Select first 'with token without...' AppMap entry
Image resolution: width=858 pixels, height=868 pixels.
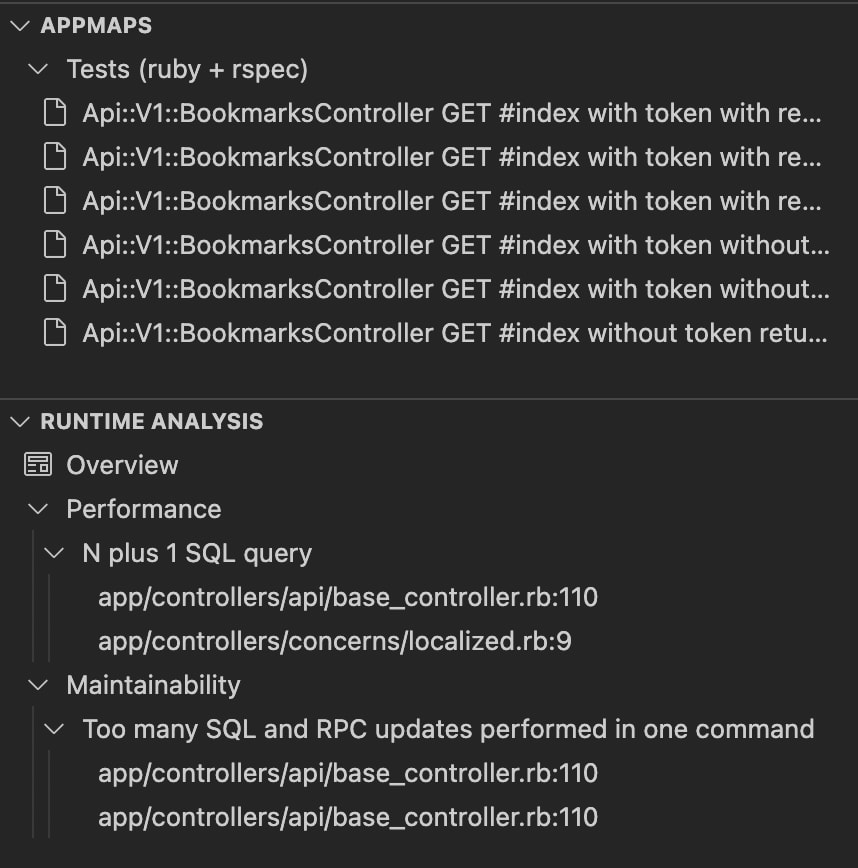click(456, 245)
